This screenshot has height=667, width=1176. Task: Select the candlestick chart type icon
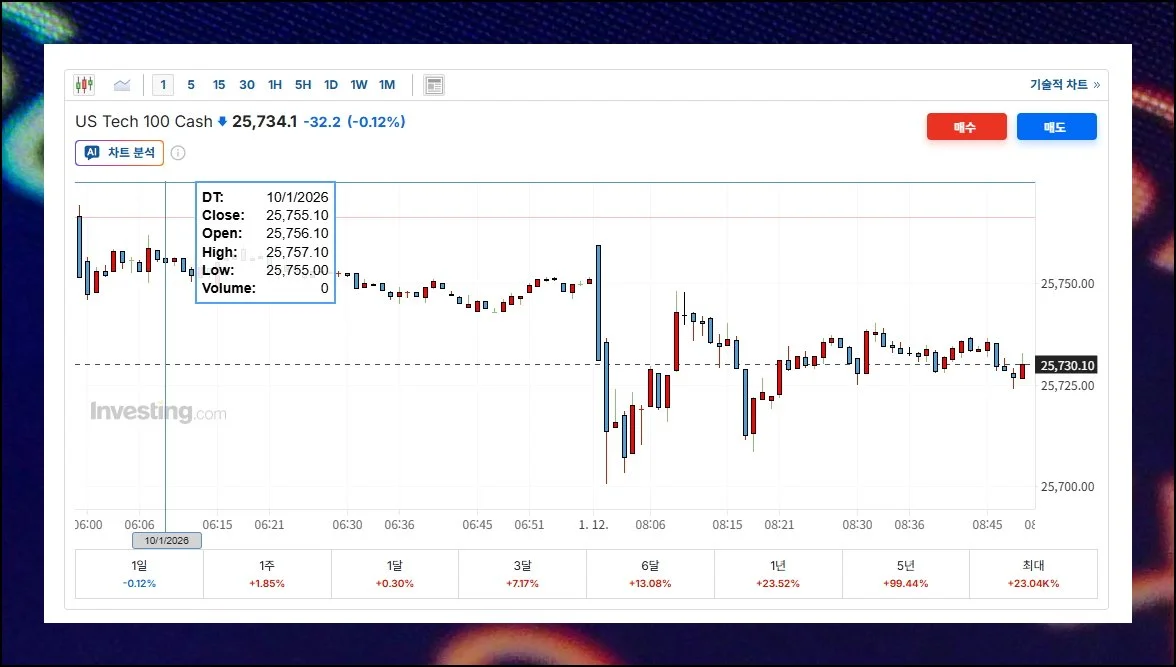tap(84, 85)
